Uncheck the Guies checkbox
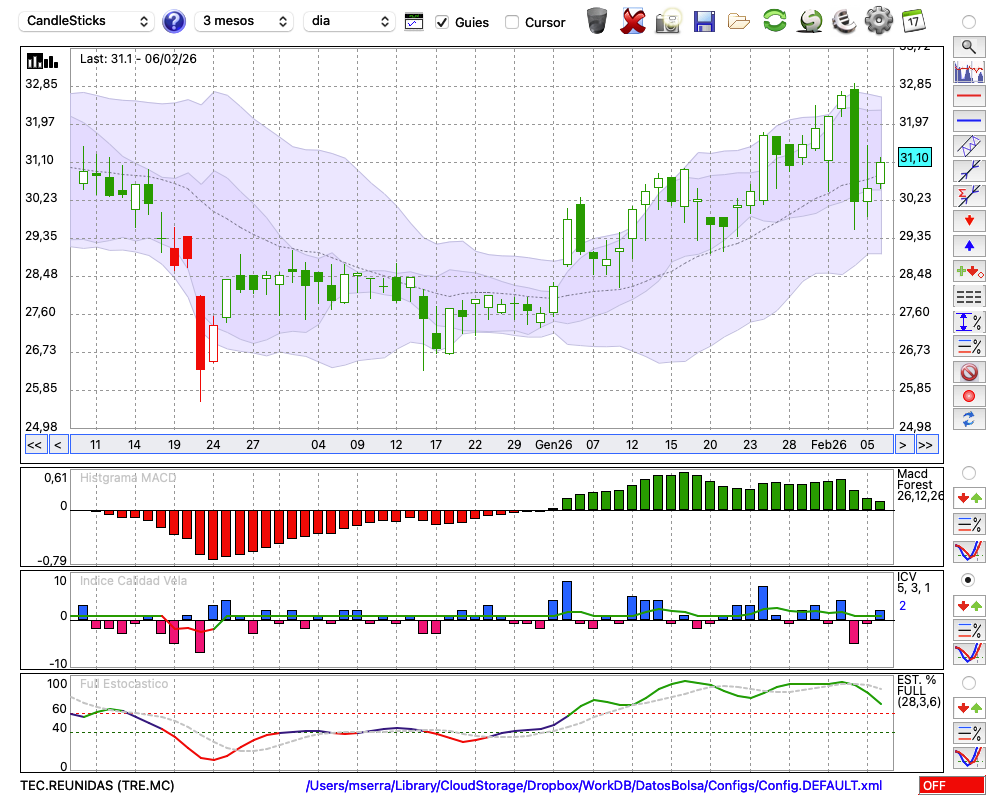1000x800 pixels. point(441,22)
